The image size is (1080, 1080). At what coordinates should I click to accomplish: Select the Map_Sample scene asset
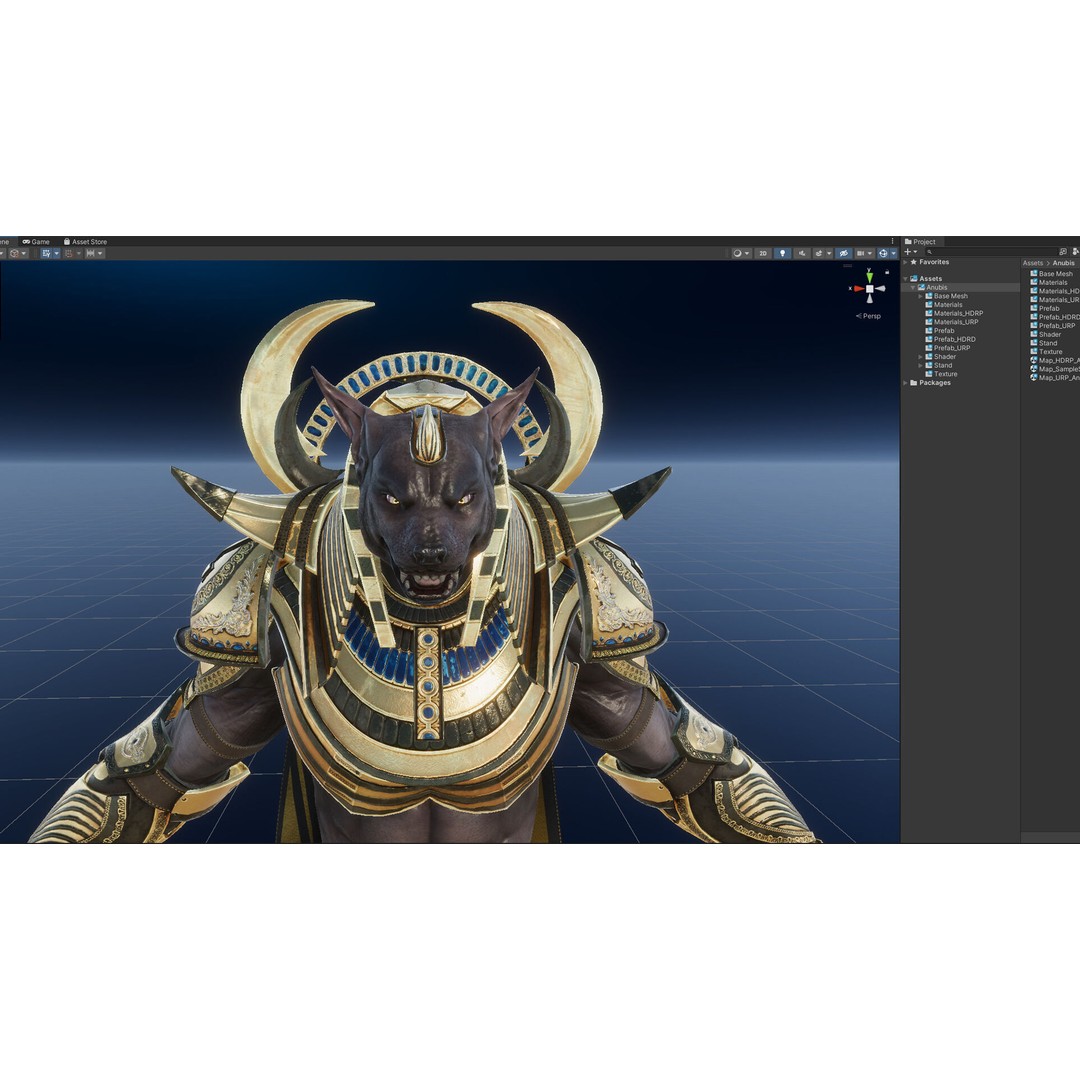(1055, 369)
